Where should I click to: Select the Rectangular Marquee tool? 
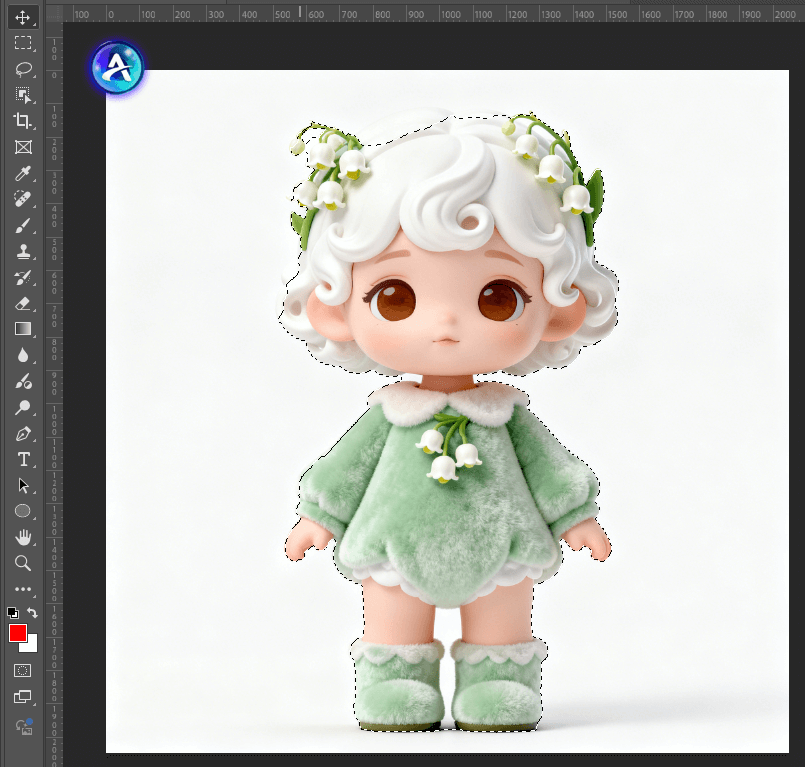[23, 43]
